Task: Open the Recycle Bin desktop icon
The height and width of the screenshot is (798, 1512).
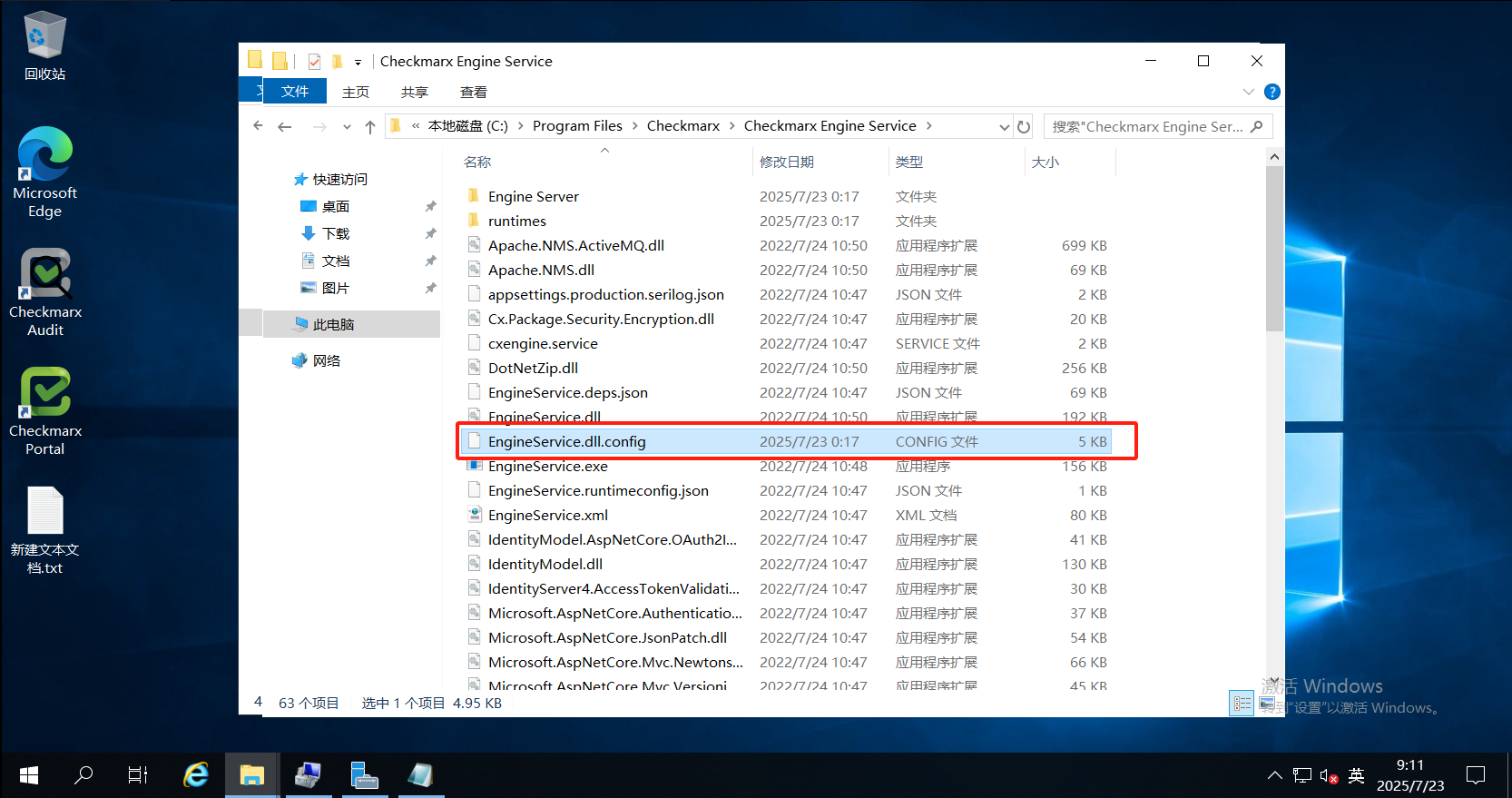Action: [44, 45]
